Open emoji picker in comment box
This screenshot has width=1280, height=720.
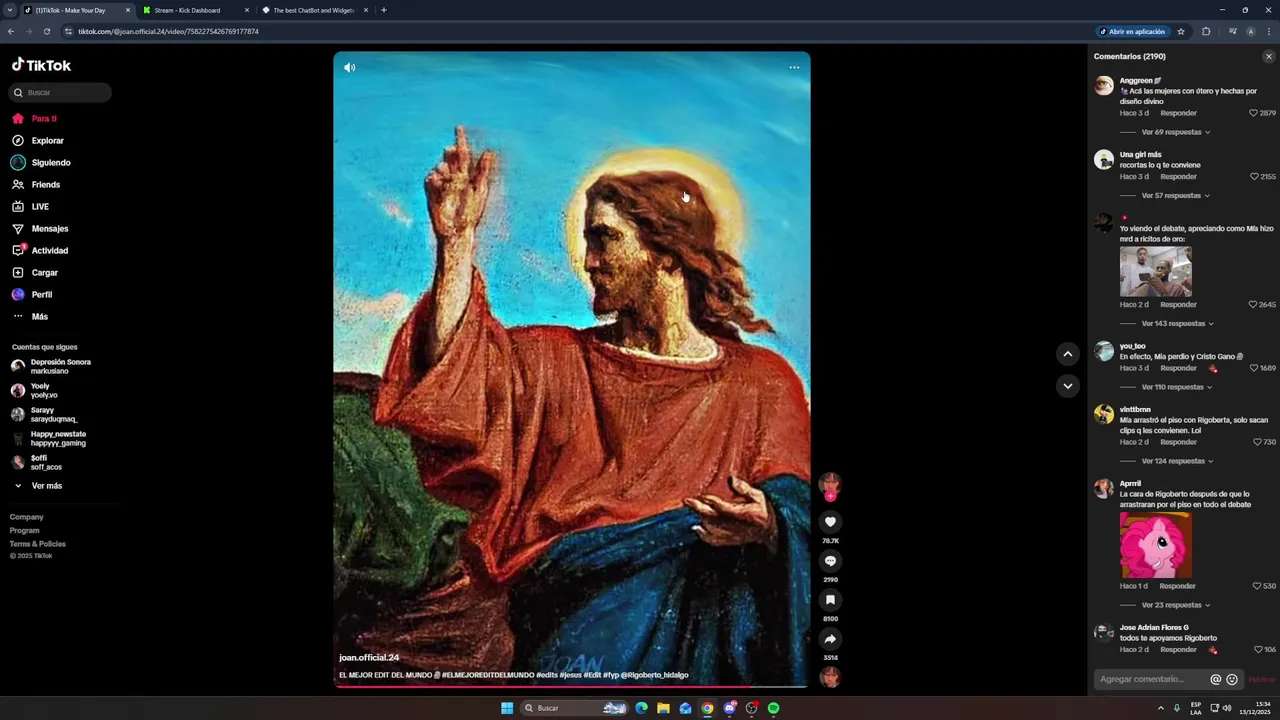[1232, 680]
